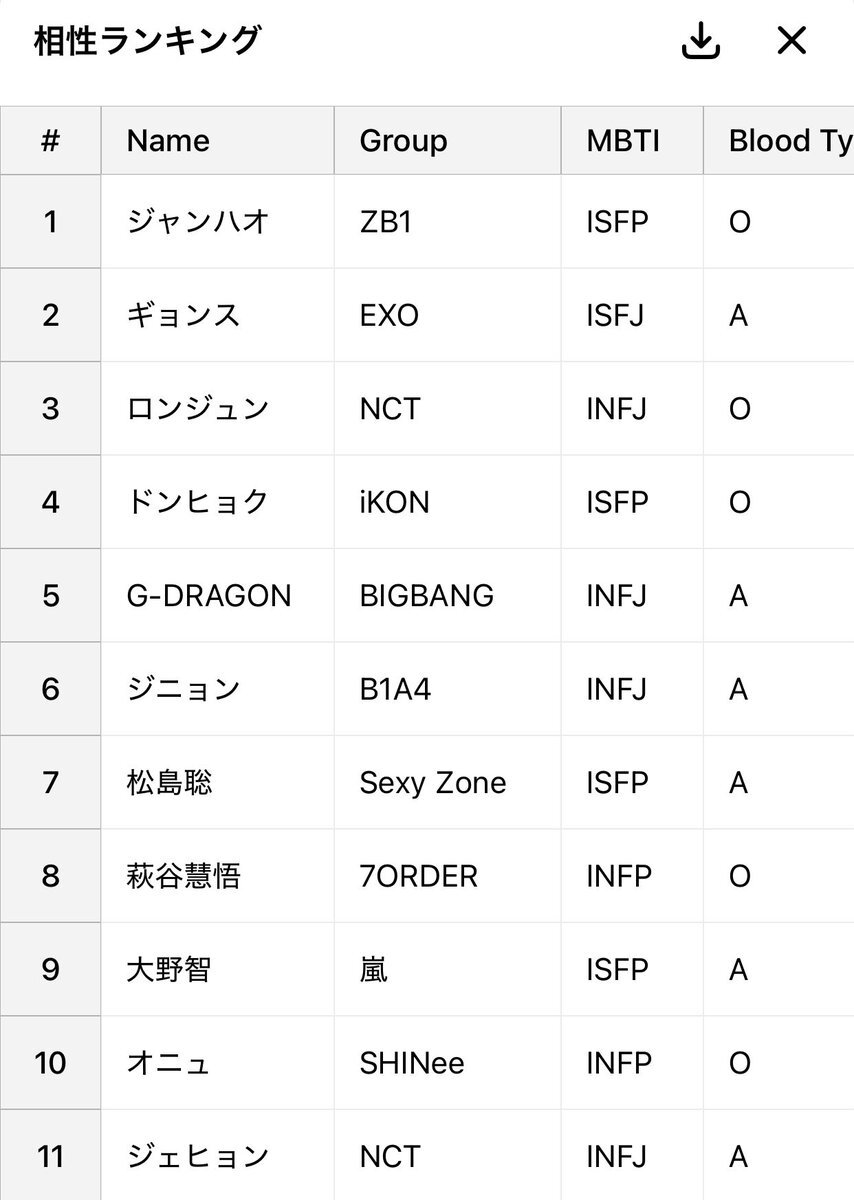Viewport: 854px width, 1200px height.
Task: Click the MBTI column header
Action: (x=632, y=140)
